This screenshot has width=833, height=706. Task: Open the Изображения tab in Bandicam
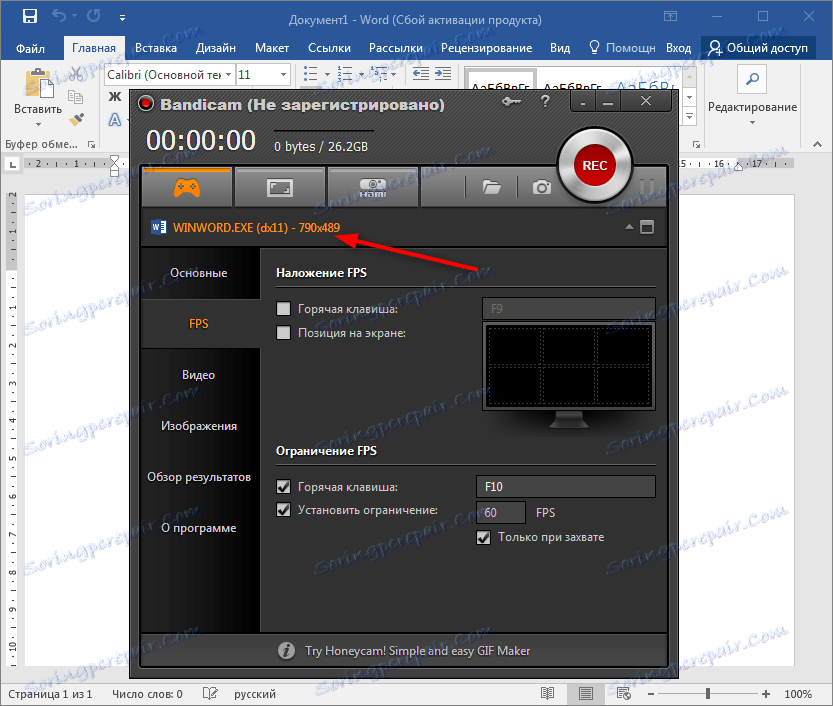199,426
